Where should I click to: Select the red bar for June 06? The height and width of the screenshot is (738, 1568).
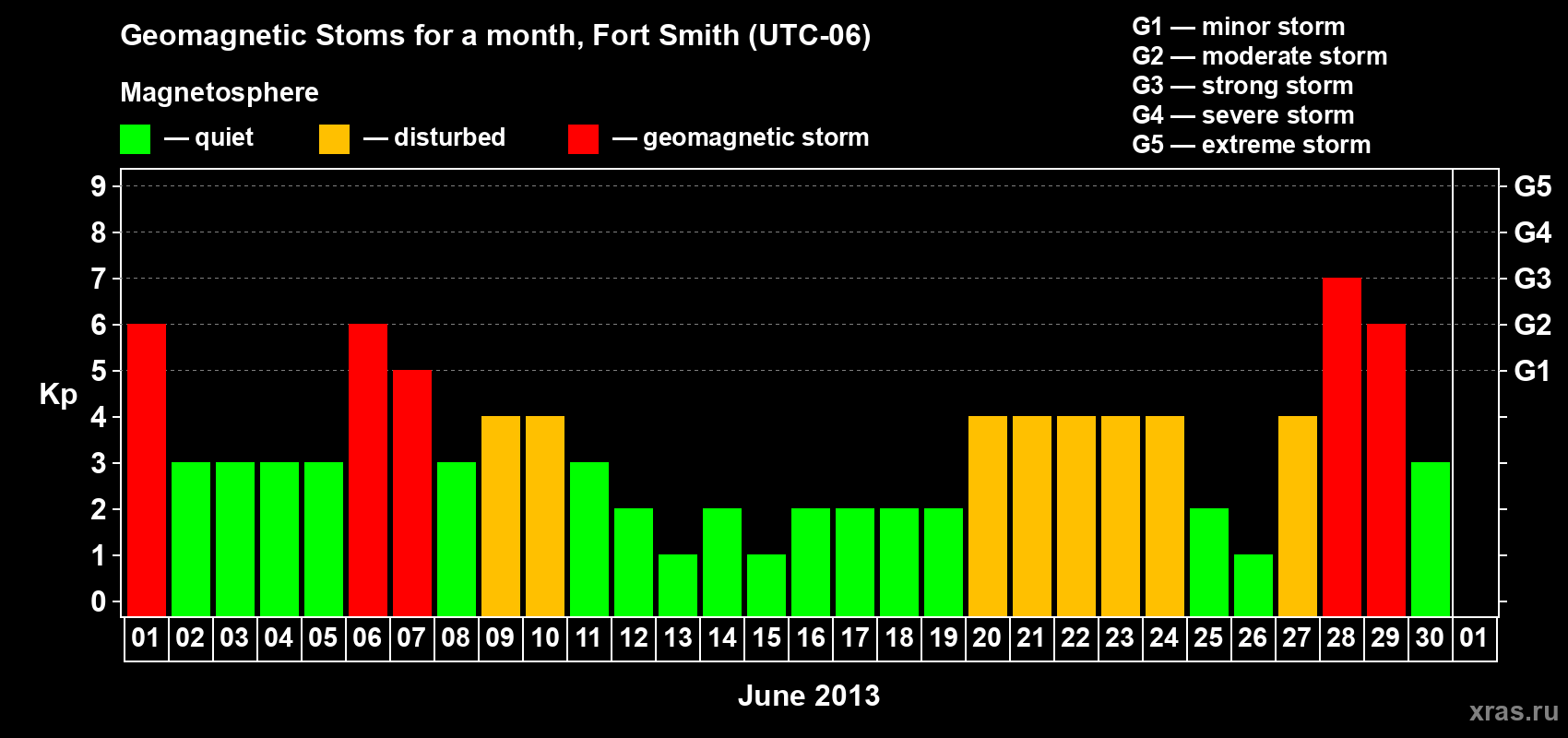[368, 470]
